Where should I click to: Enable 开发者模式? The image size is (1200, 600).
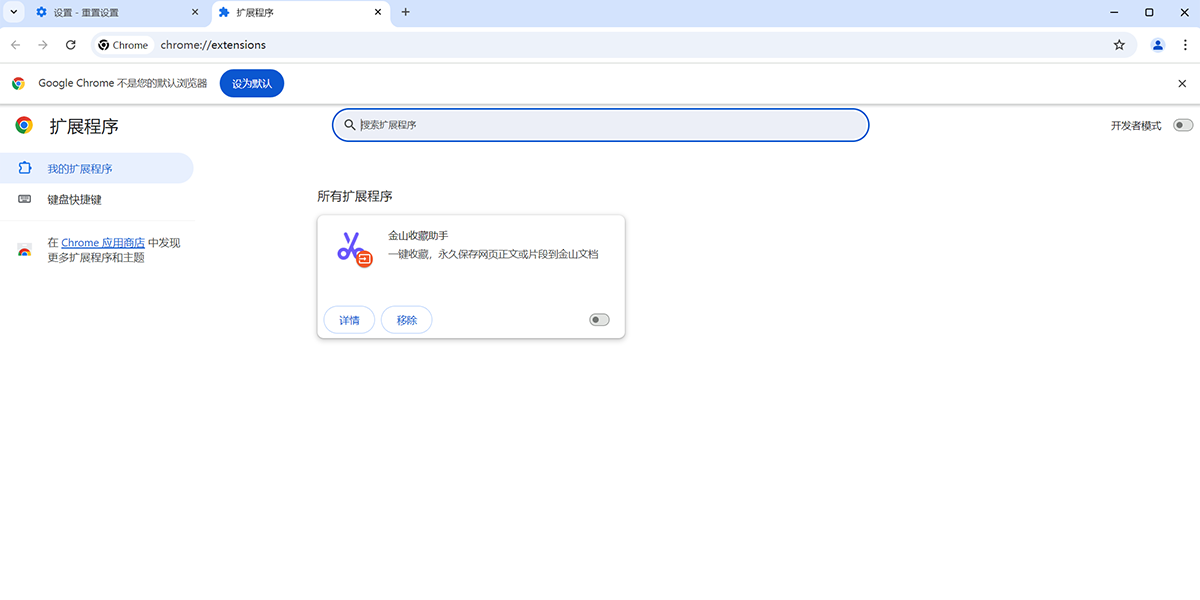tap(1181, 125)
